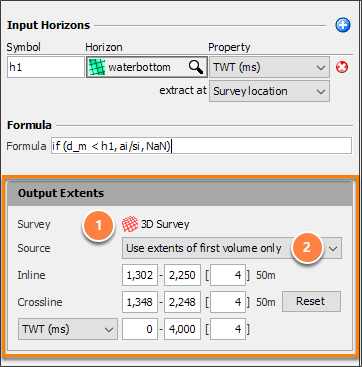Select the waterbottom horizon field
The image size is (362, 367).
(x=146, y=67)
